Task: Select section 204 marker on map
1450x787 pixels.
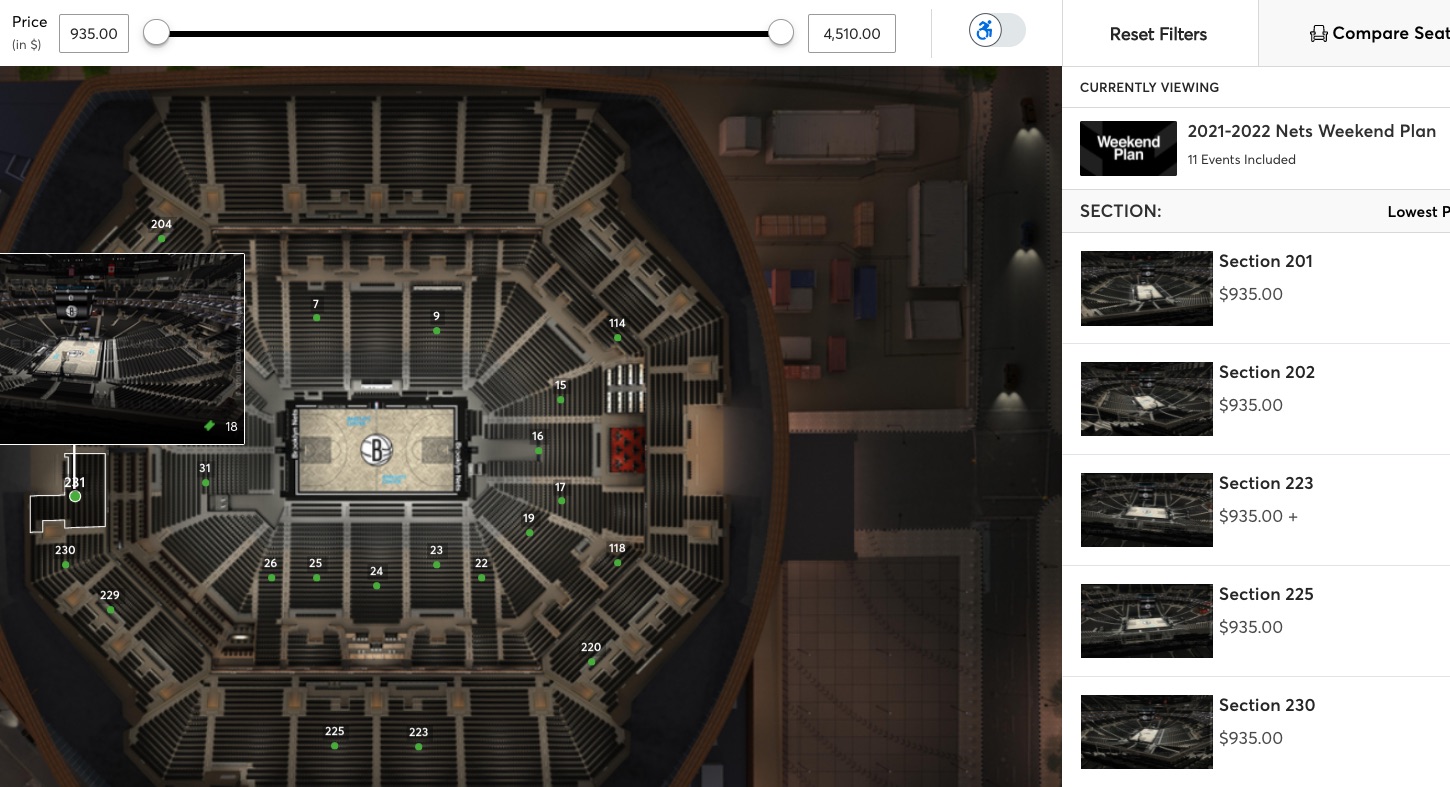Action: point(162,239)
